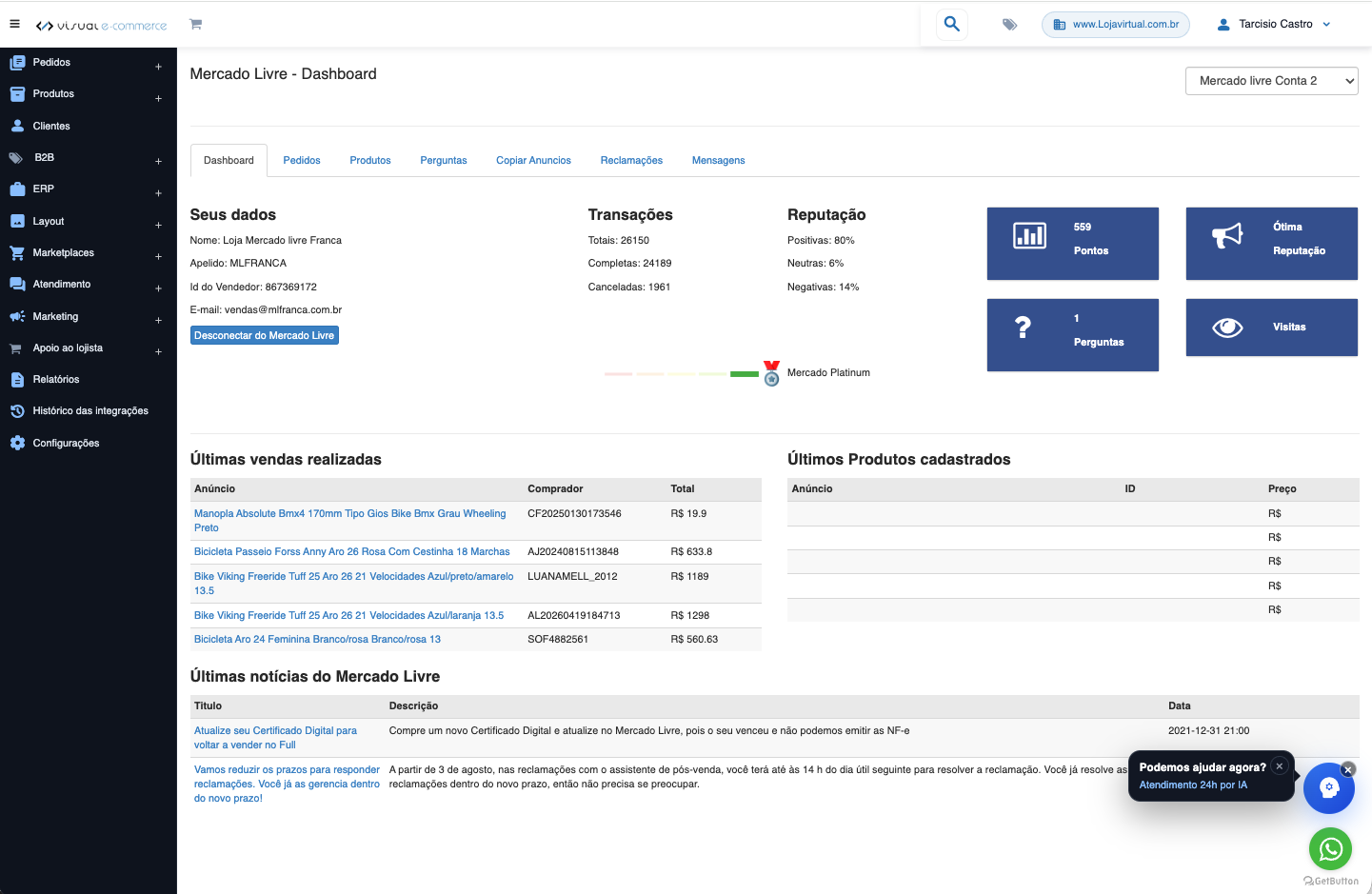Expand the Marketing sidebar submenu
Image resolution: width=1372 pixels, height=894 pixels.
pyautogui.click(x=159, y=320)
